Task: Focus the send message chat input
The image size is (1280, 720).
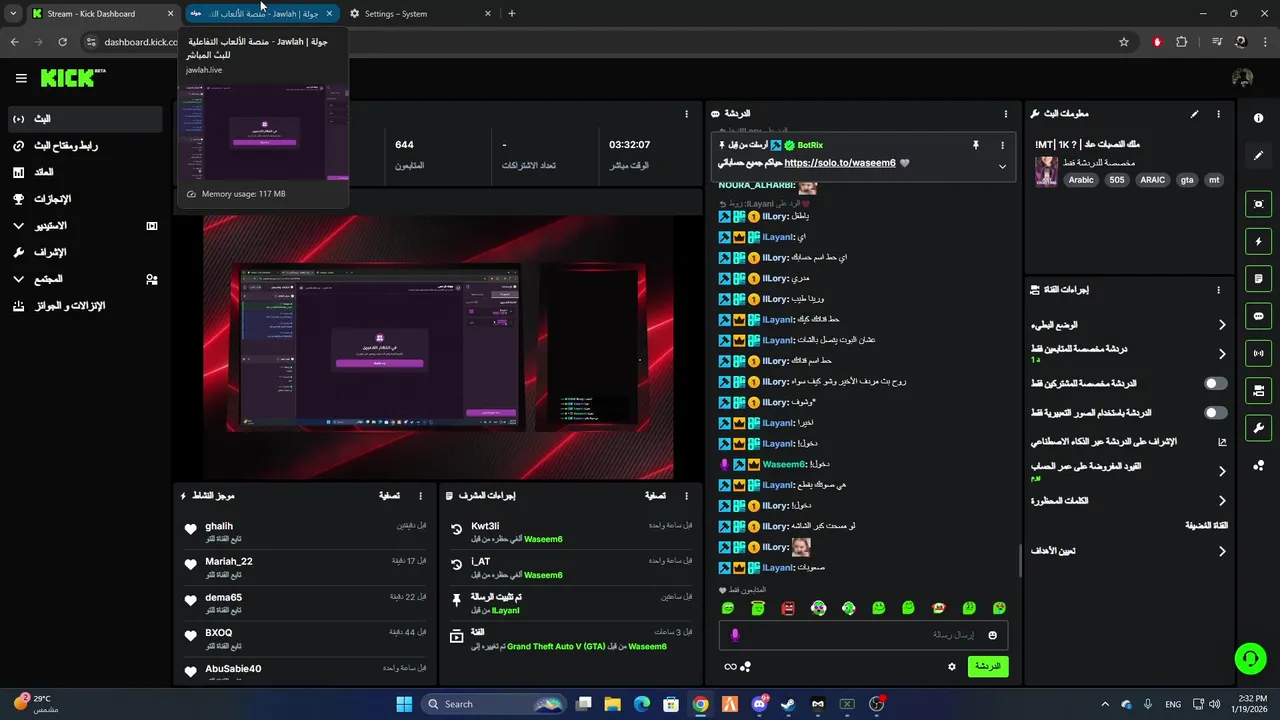Action: 863,635
